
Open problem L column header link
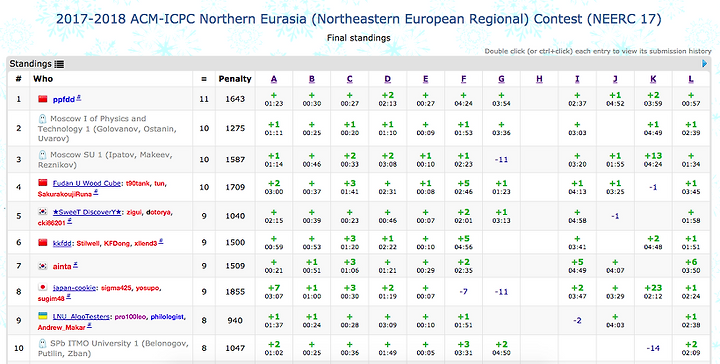click(691, 79)
